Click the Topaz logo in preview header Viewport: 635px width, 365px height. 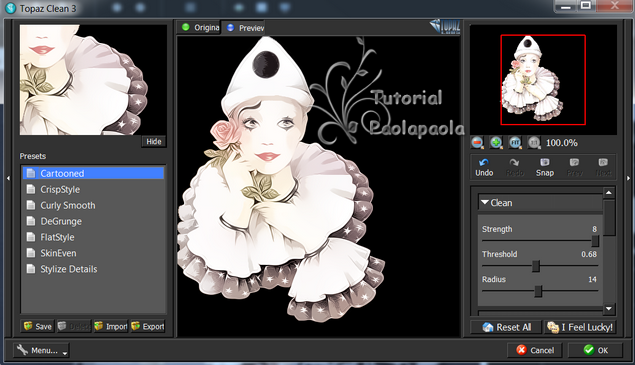(445, 26)
